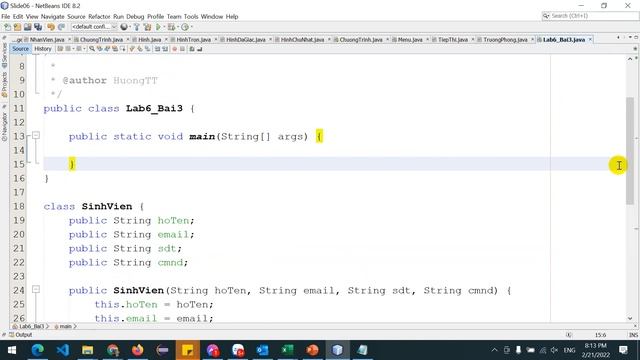Open the Profile Project dropdown arrow
The image size is (640, 360).
point(191,27)
